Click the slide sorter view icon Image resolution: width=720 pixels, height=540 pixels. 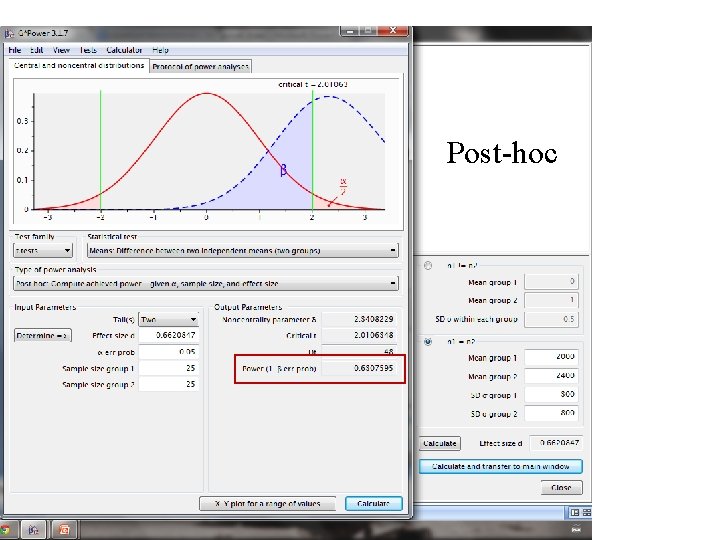(x=587, y=512)
